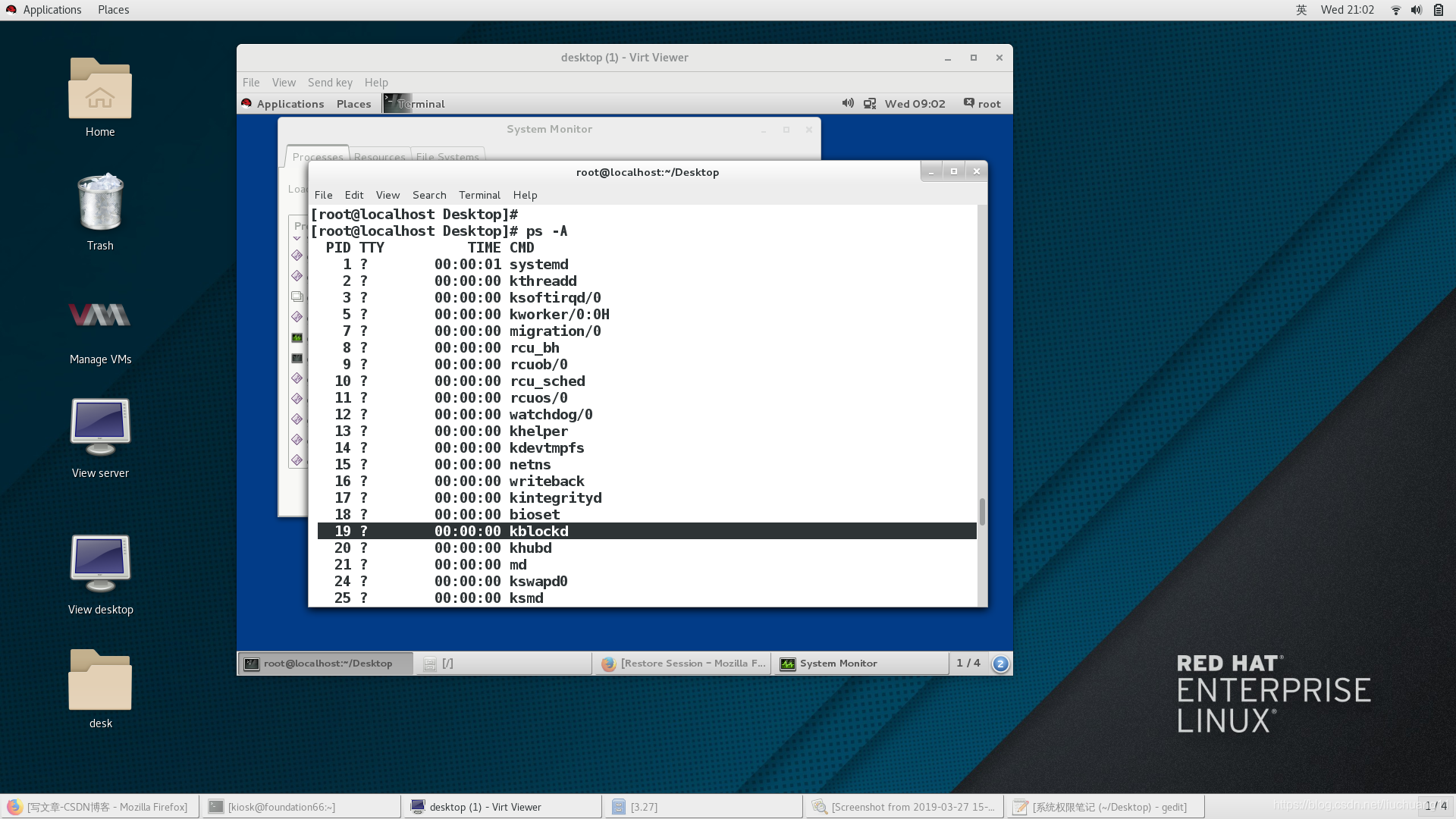The image size is (1456, 819).
Task: Click guest taskbar [/] window button
Action: 504,664
